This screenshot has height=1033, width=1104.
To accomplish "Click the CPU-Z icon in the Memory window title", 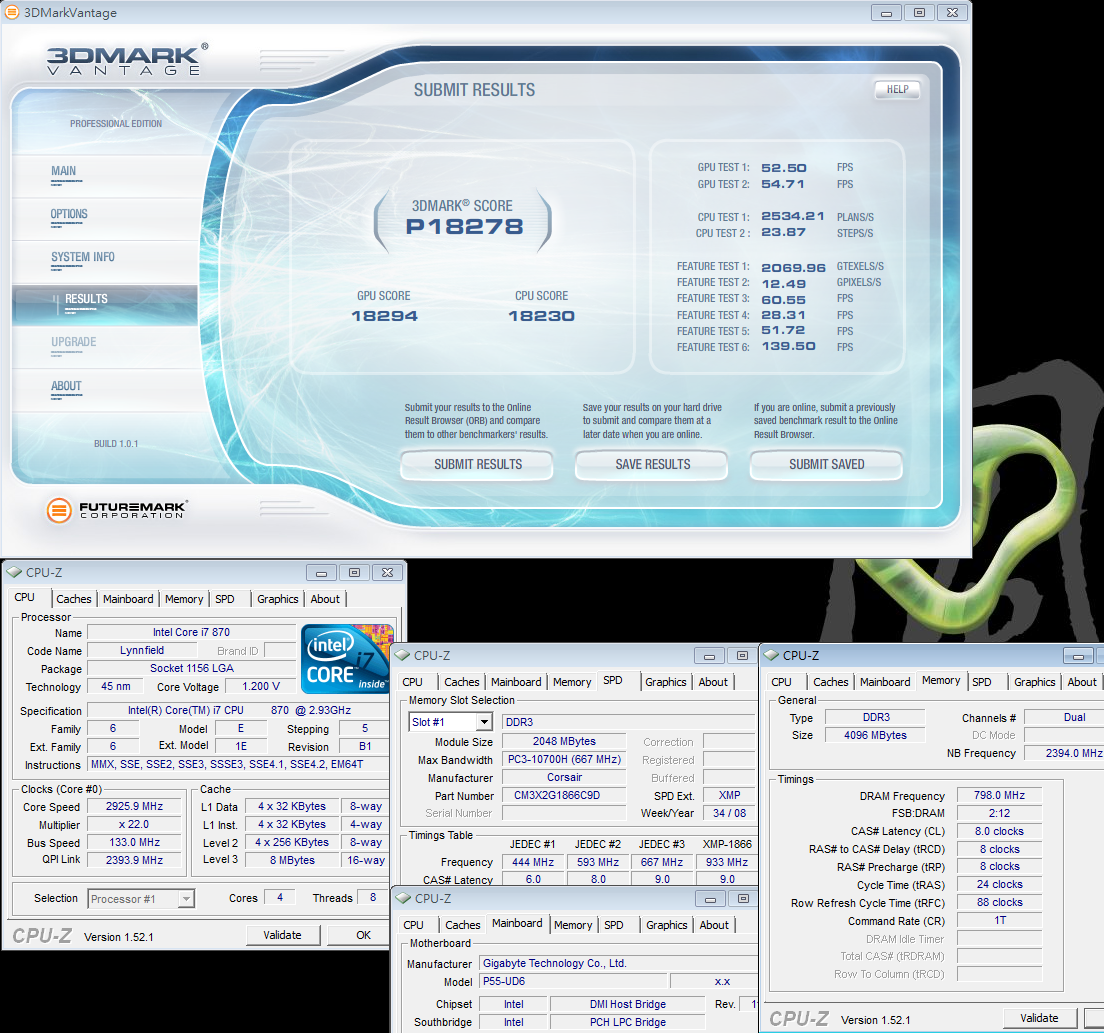I will [771, 656].
